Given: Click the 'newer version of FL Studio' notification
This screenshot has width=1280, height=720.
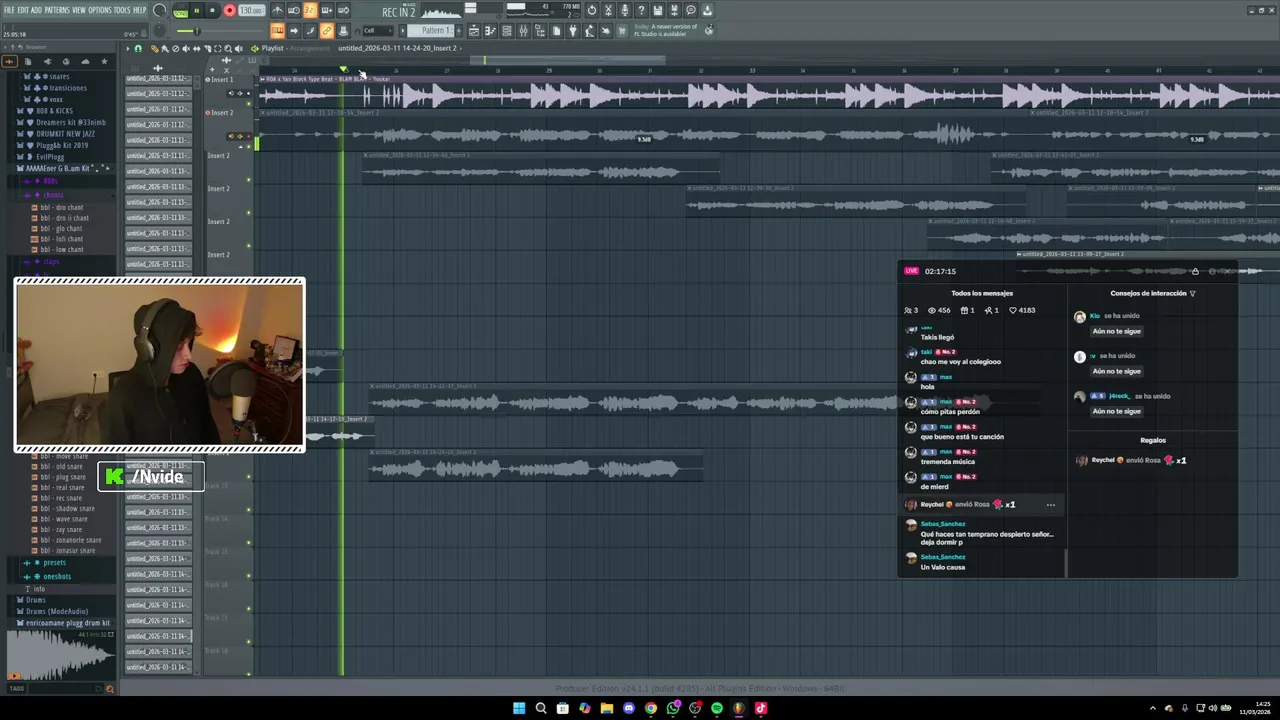Looking at the screenshot, I should click(x=667, y=31).
